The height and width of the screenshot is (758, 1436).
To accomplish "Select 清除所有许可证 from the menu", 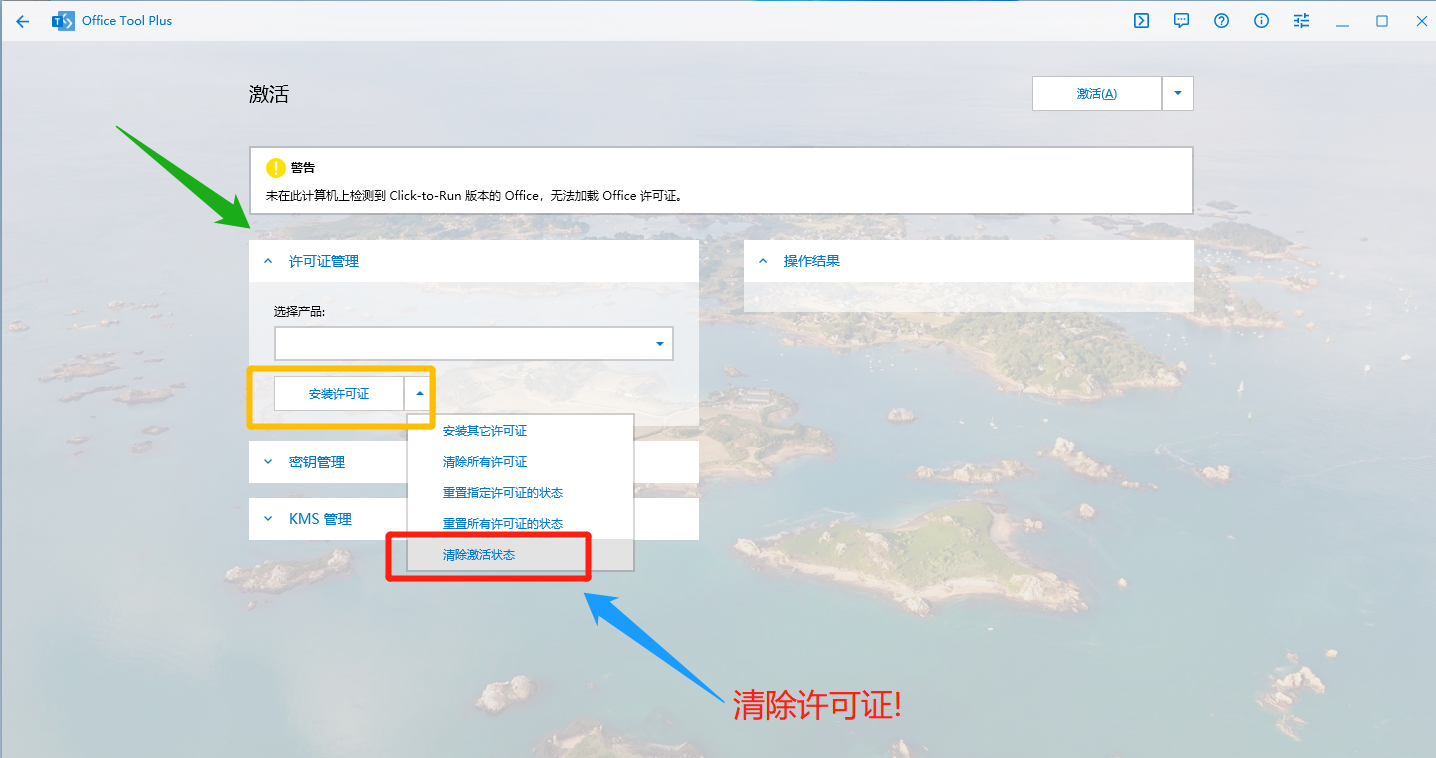I will 520,462.
